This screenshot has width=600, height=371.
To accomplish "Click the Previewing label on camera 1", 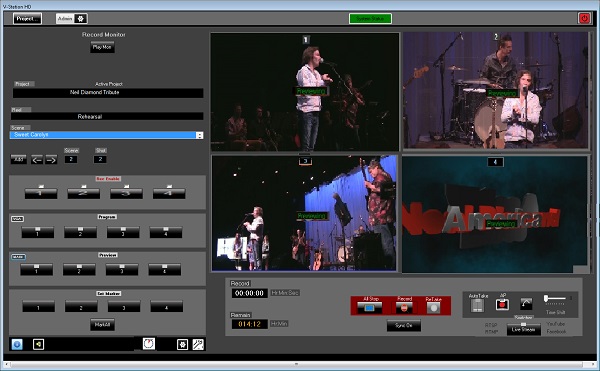I will point(311,91).
